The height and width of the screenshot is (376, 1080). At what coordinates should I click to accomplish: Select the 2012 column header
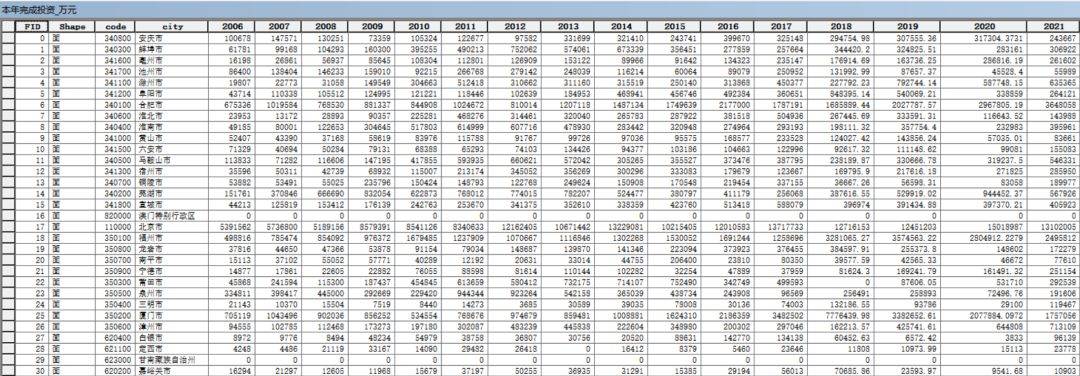click(515, 26)
